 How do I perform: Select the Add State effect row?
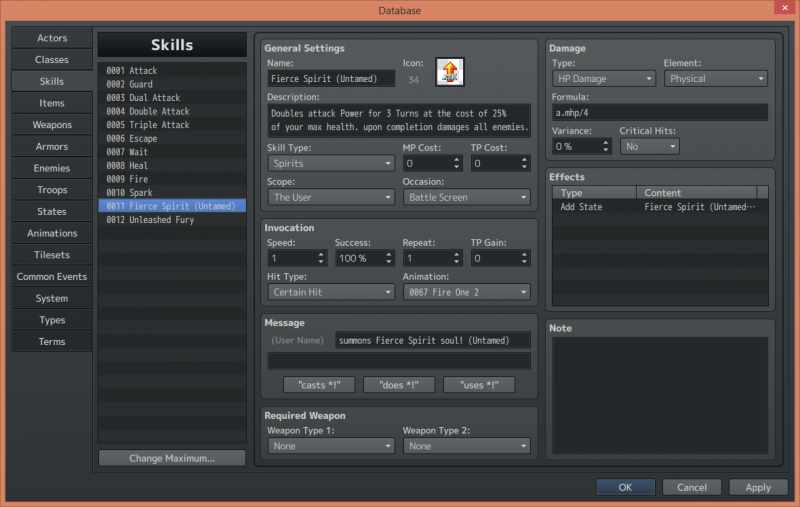[660, 207]
